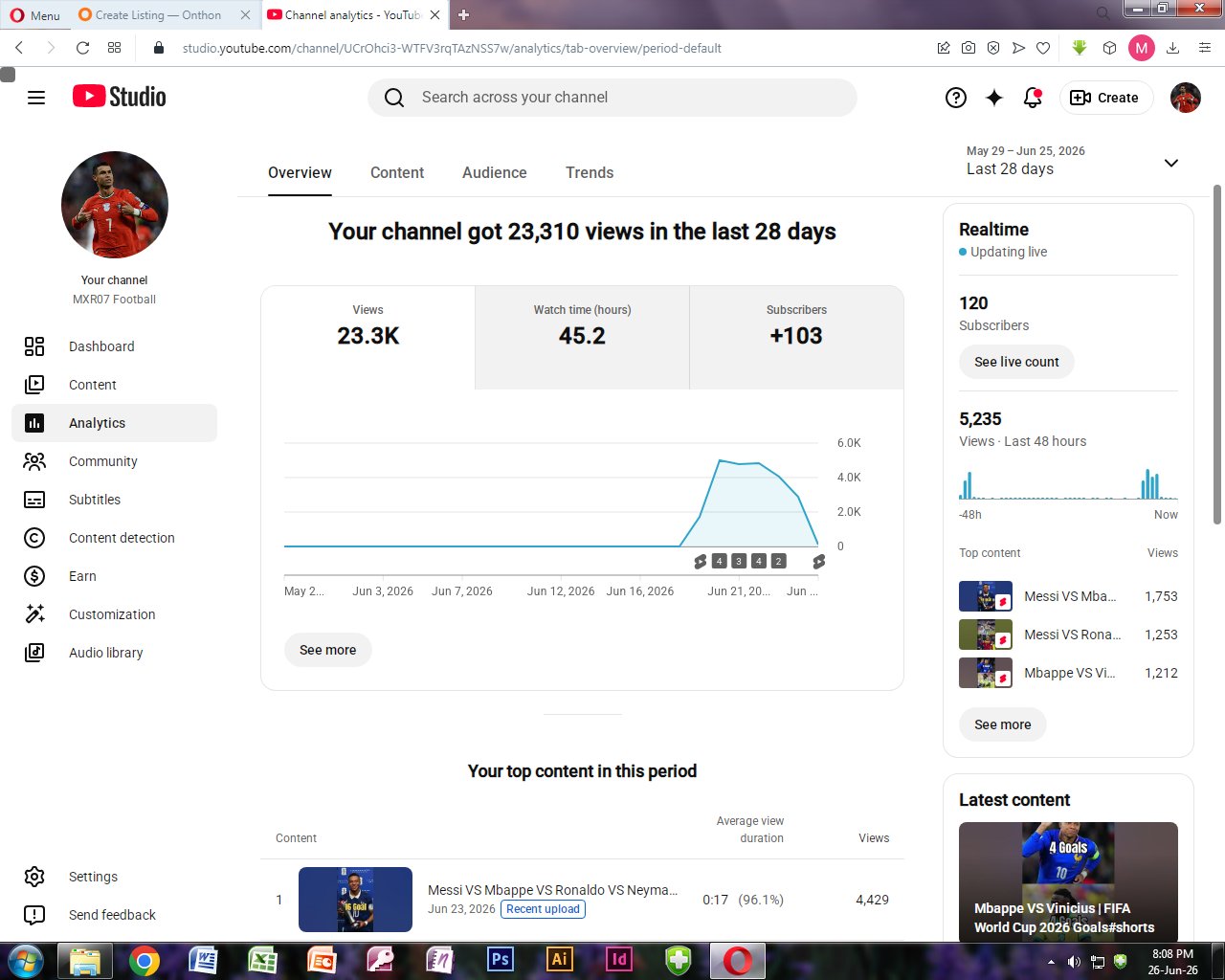Switch to the Content analytics tab
Image resolution: width=1225 pixels, height=980 pixels.
click(397, 173)
